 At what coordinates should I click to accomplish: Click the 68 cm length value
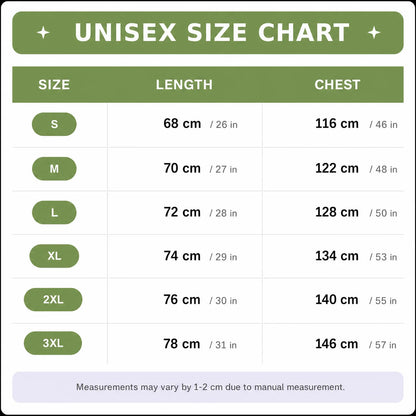pos(182,124)
